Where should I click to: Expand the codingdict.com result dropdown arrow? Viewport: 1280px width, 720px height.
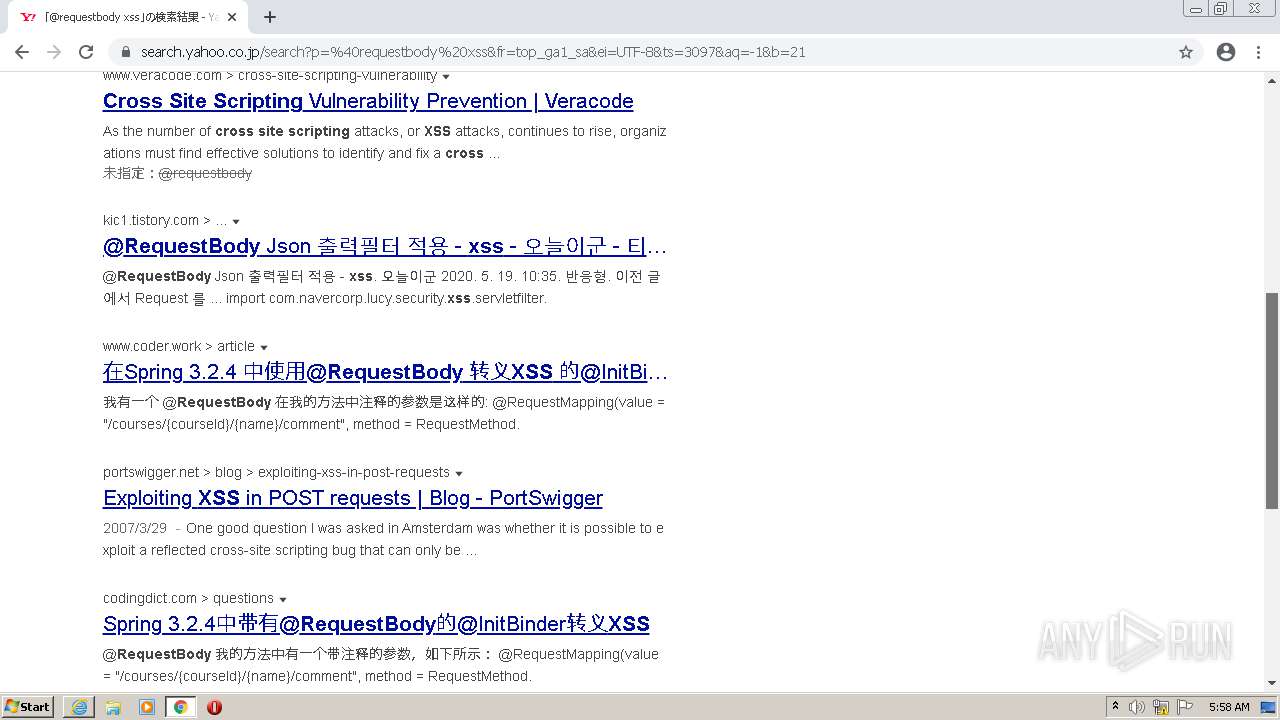(x=283, y=599)
